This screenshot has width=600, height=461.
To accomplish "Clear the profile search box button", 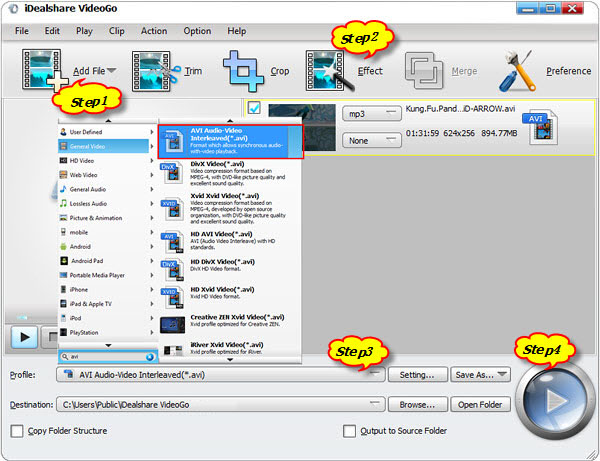I will tap(150, 357).
